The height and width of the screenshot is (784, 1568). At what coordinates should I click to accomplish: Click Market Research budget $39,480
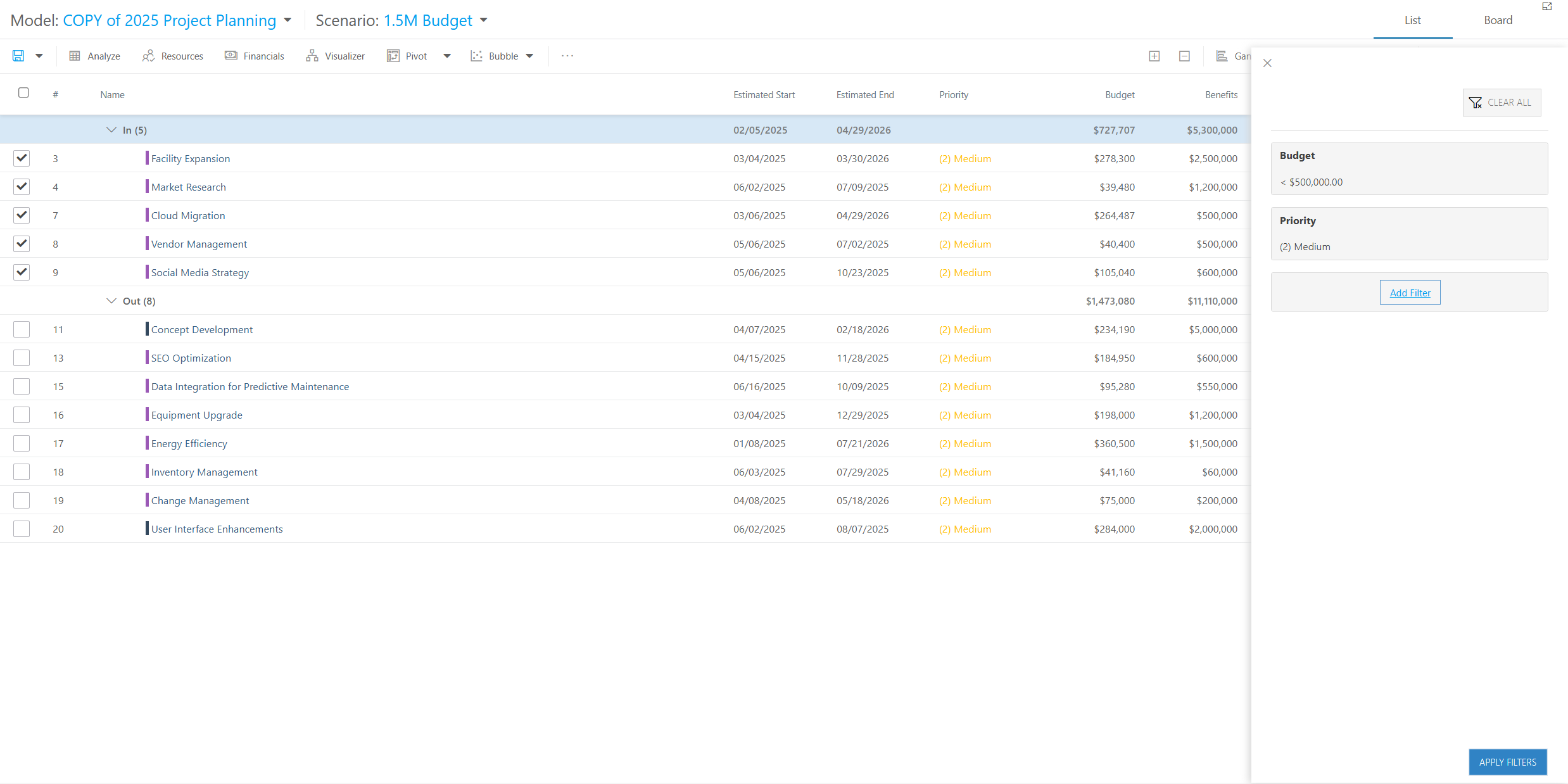tap(1116, 187)
